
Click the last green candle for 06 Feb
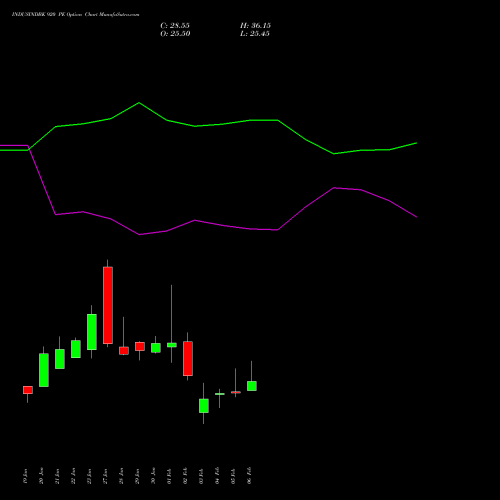click(x=252, y=386)
